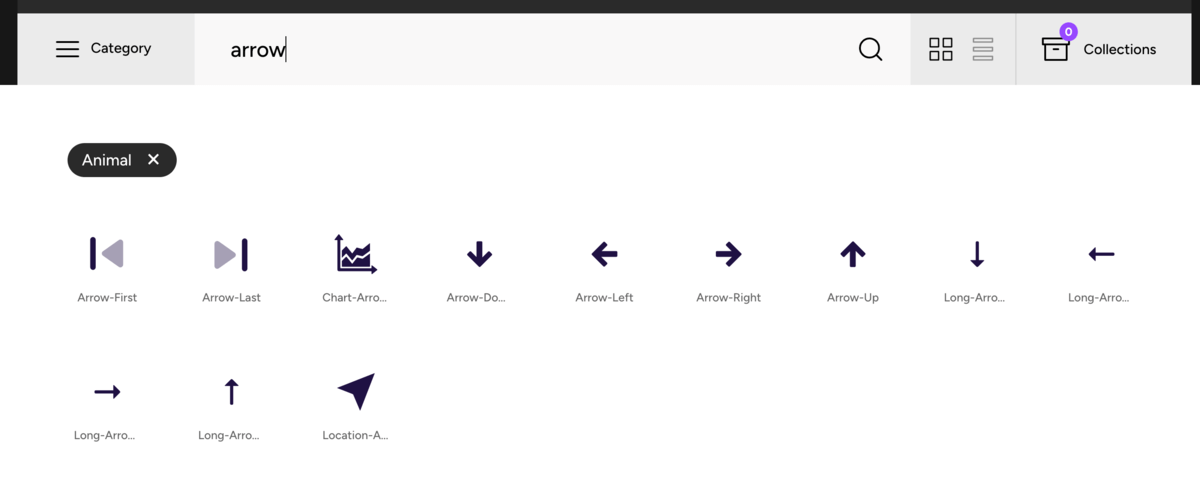Remove the Animal filter tag
This screenshot has width=1200, height=491.
(153, 160)
